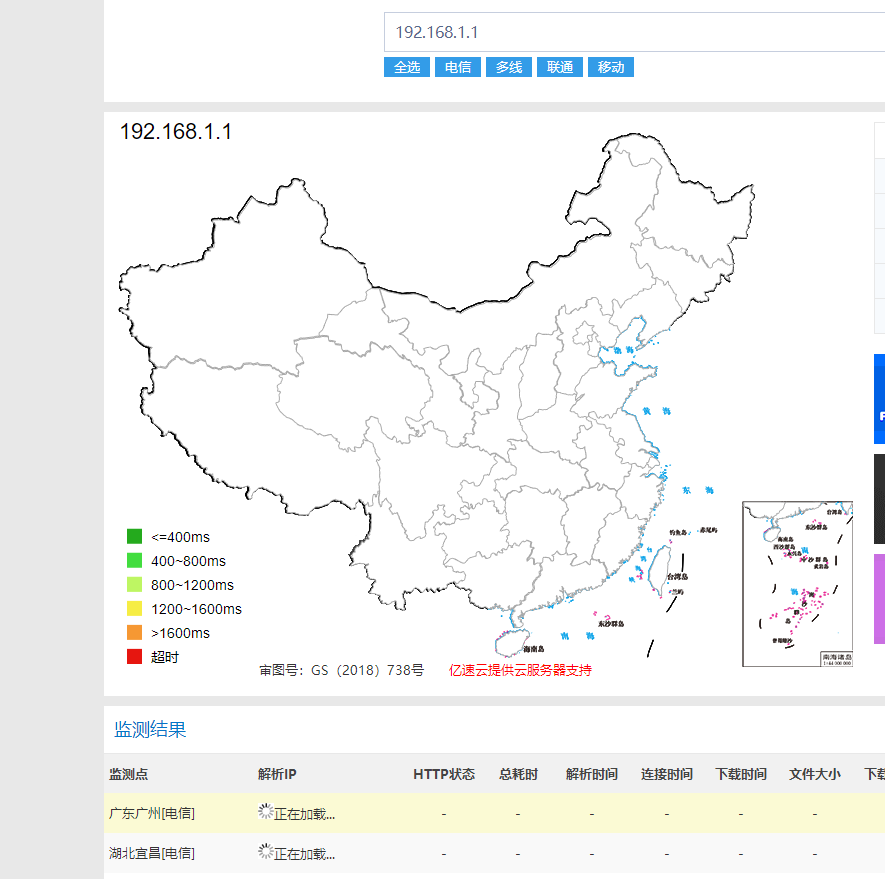
Task: Select the 多线 filter button
Action: [509, 67]
